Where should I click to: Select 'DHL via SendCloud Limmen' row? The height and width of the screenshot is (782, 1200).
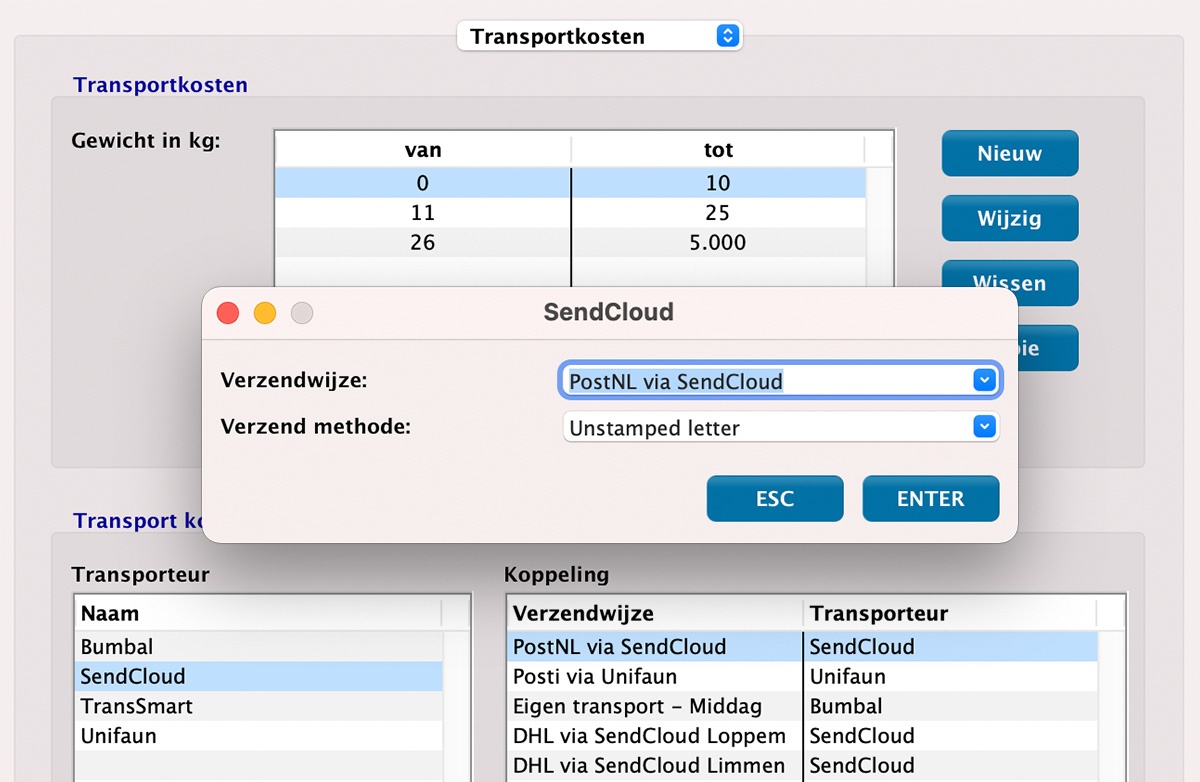pyautogui.click(x=803, y=766)
